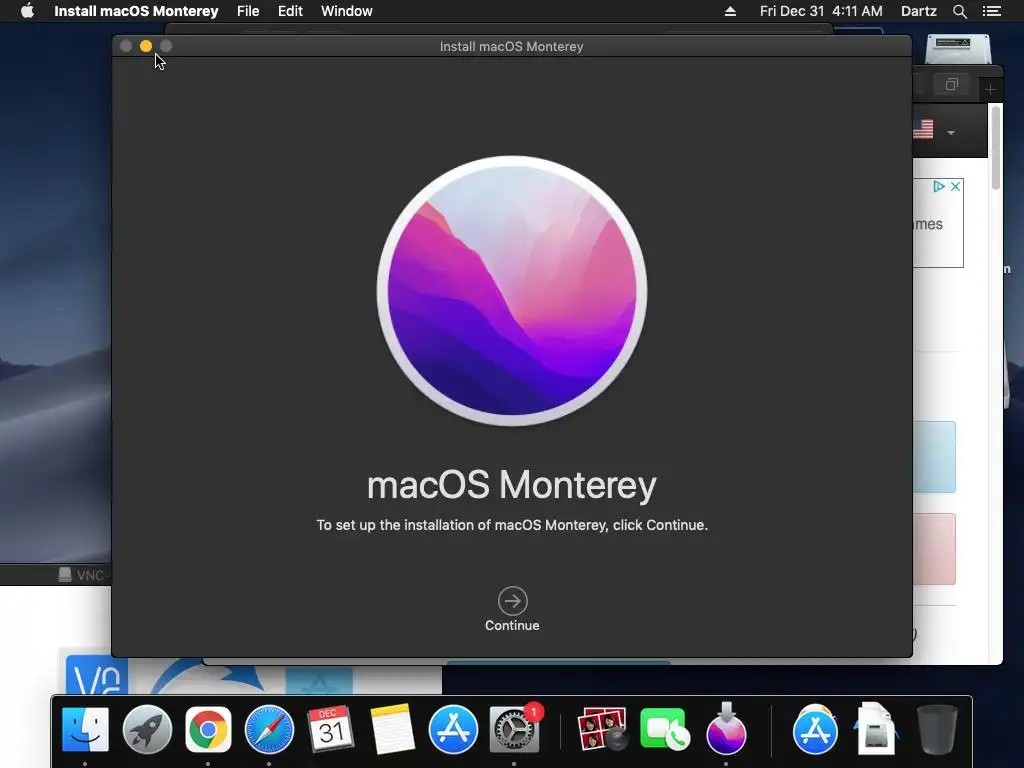Open Notes app in the Dock
Viewport: 1024px width, 768px height.
pos(392,729)
